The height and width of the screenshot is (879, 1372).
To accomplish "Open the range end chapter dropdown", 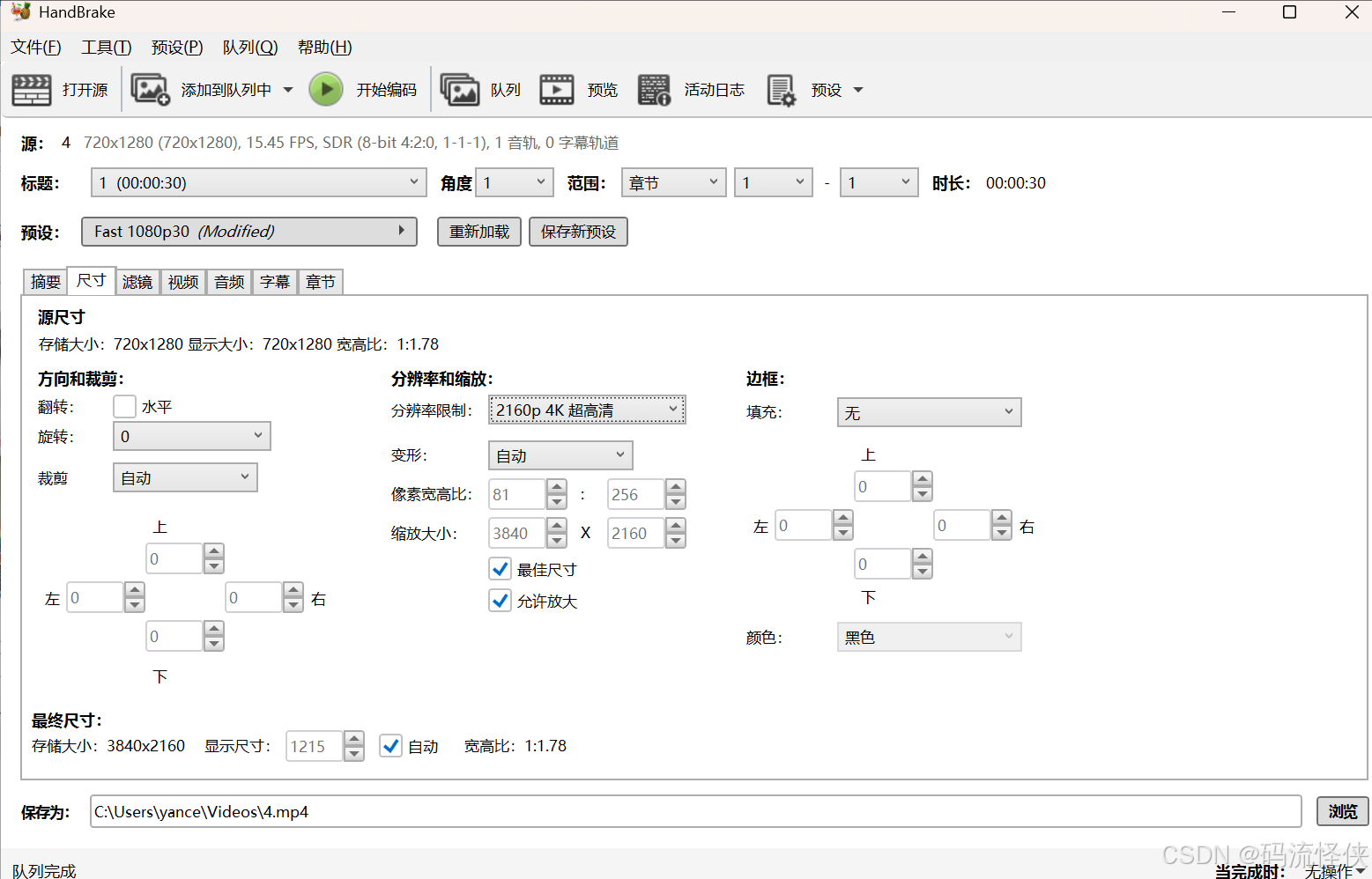I will 879,182.
